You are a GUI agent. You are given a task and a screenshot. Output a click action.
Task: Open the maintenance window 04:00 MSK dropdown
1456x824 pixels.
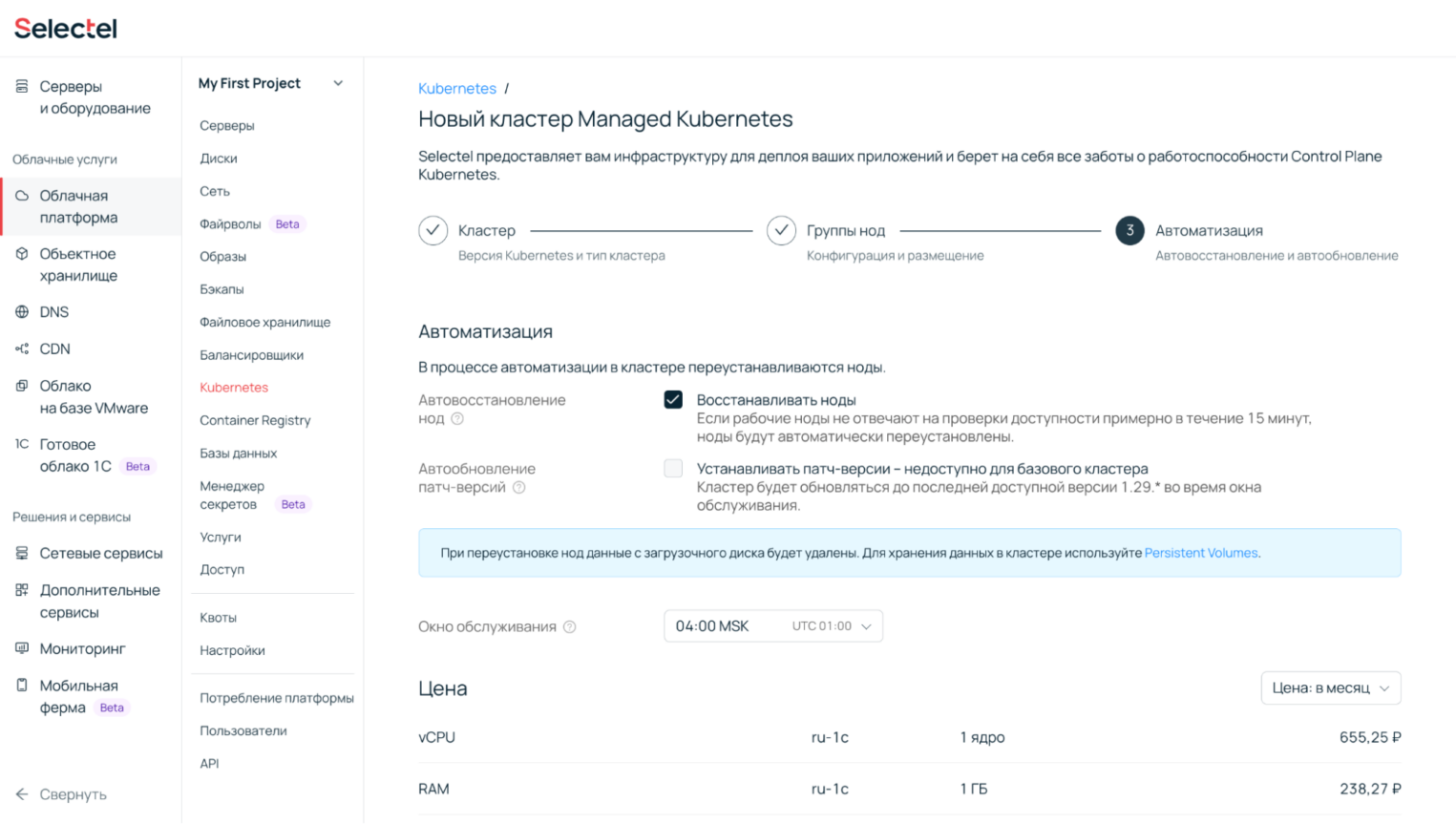pos(773,626)
